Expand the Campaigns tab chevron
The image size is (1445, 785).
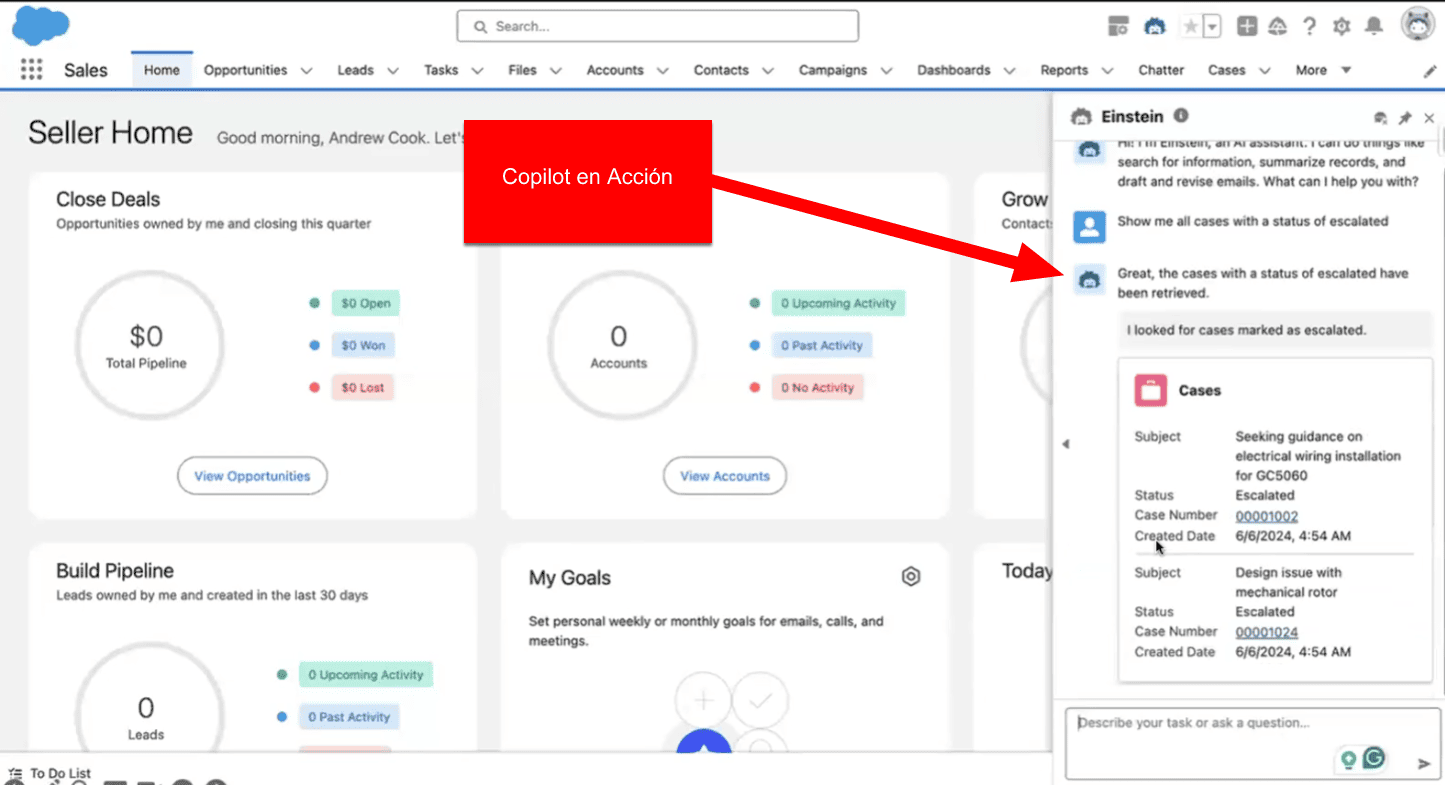click(886, 71)
